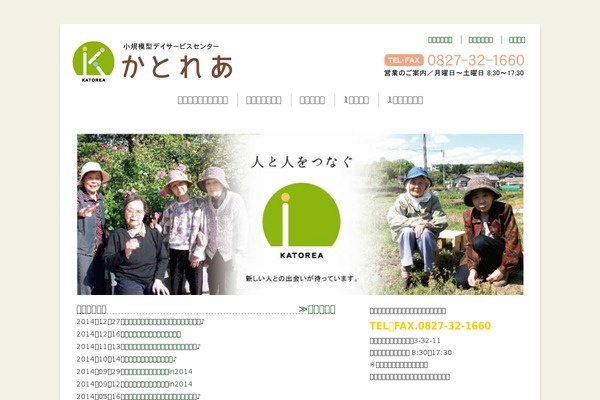Click the yellow TEL FAX.0827-32-1660 text
Screen dimensions: 600x400
[x=430, y=326]
